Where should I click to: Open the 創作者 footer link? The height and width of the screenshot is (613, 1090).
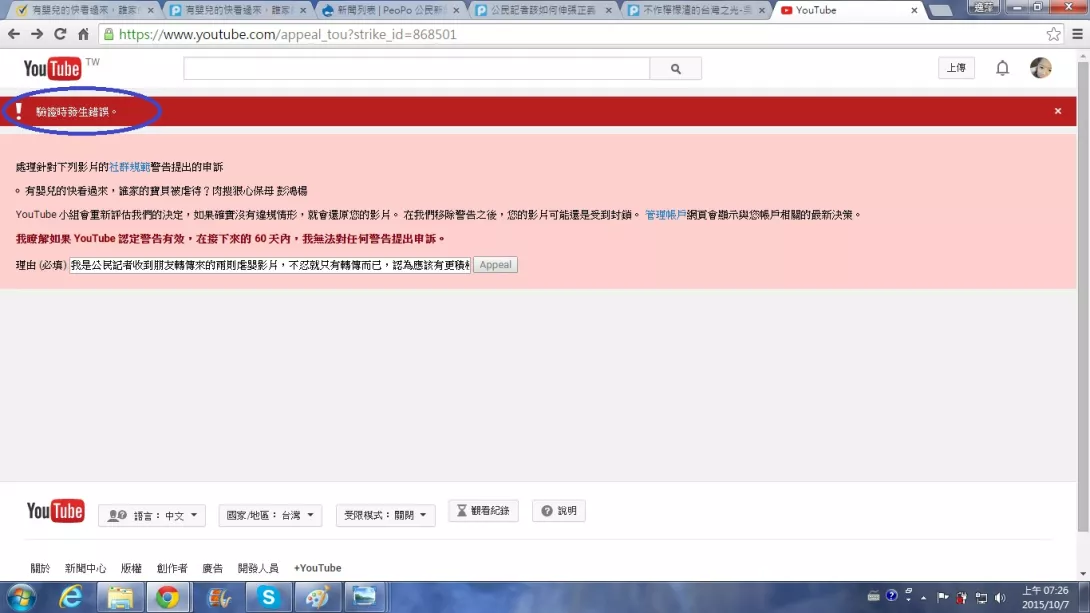click(x=172, y=568)
